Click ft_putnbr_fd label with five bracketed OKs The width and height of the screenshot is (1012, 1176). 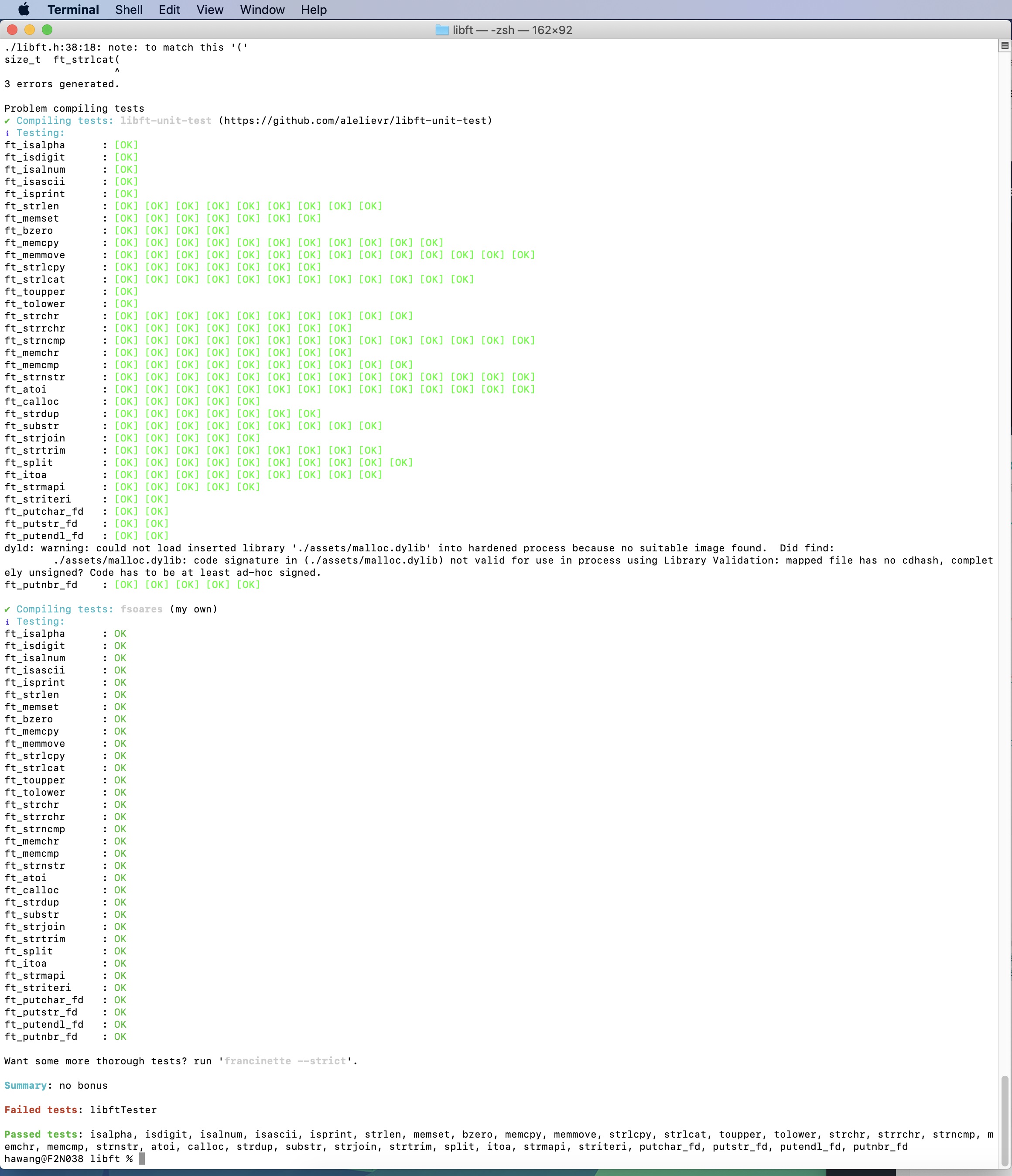point(41,585)
